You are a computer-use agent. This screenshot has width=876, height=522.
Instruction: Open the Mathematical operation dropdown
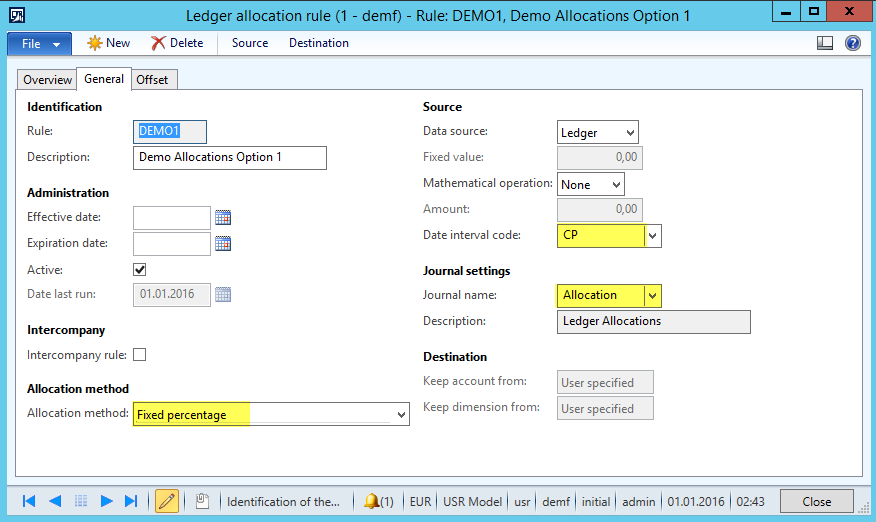coord(616,185)
